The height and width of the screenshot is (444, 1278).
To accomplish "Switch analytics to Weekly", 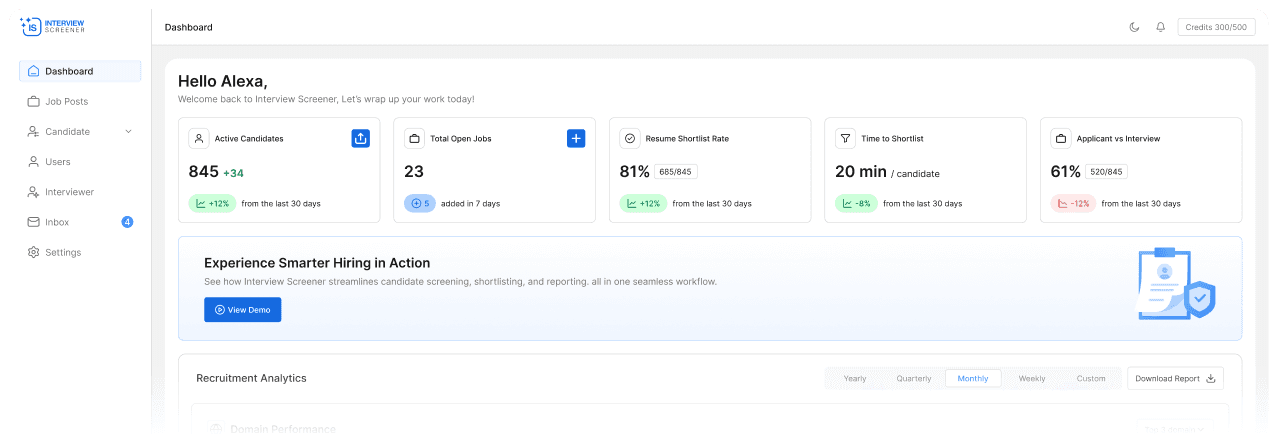I will (1032, 378).
